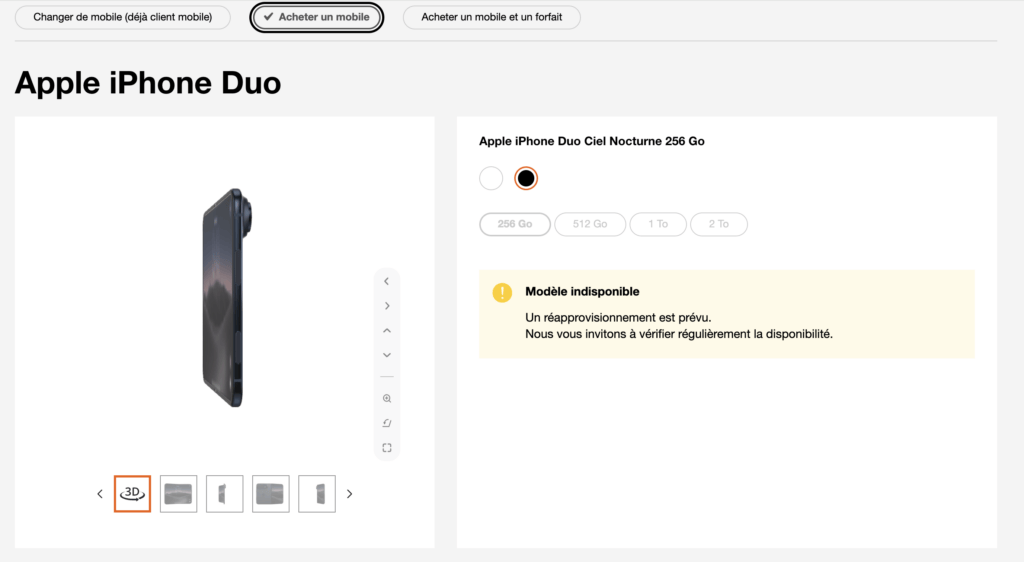The height and width of the screenshot is (562, 1024).
Task: Choose the black Ciel Nocturne swatch
Action: click(x=526, y=178)
